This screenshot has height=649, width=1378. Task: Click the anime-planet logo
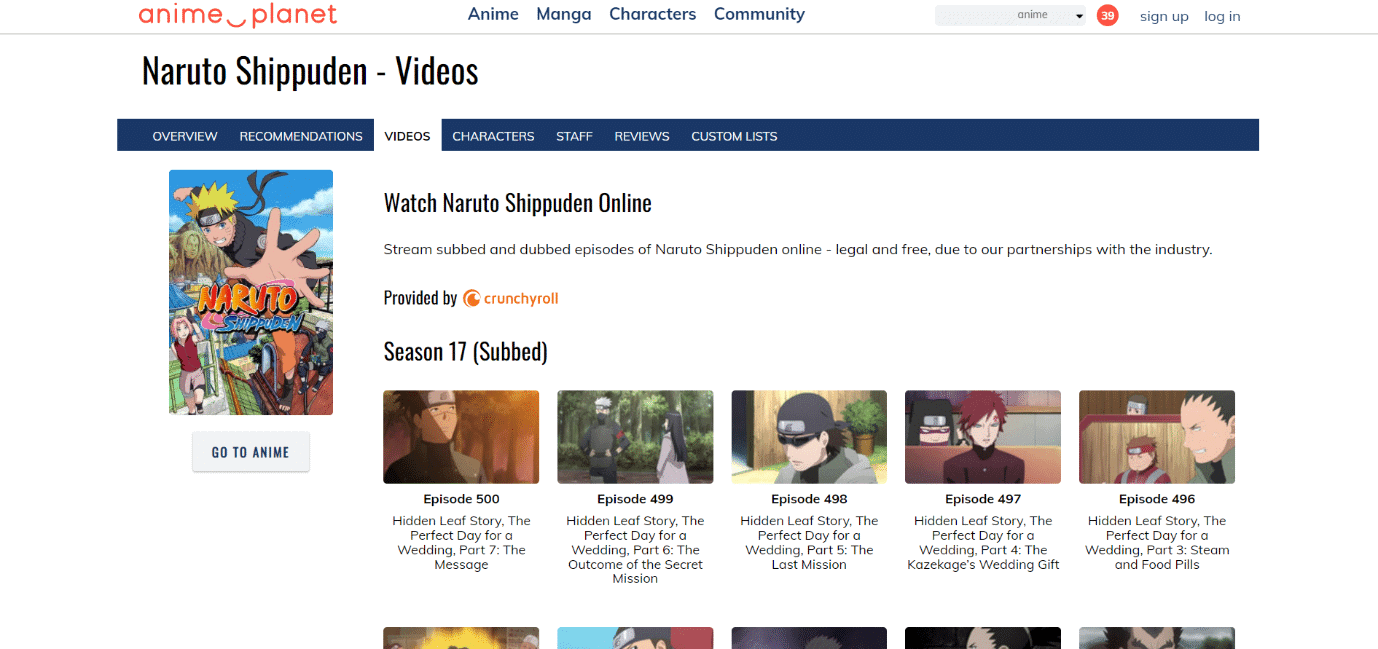[236, 14]
